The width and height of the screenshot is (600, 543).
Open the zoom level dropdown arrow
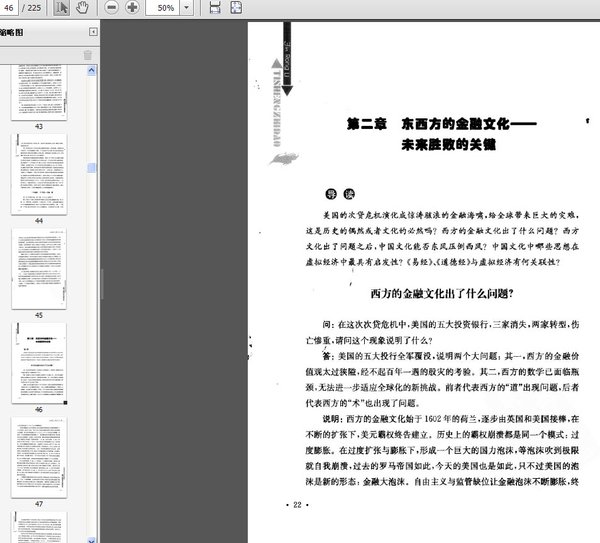click(x=186, y=8)
